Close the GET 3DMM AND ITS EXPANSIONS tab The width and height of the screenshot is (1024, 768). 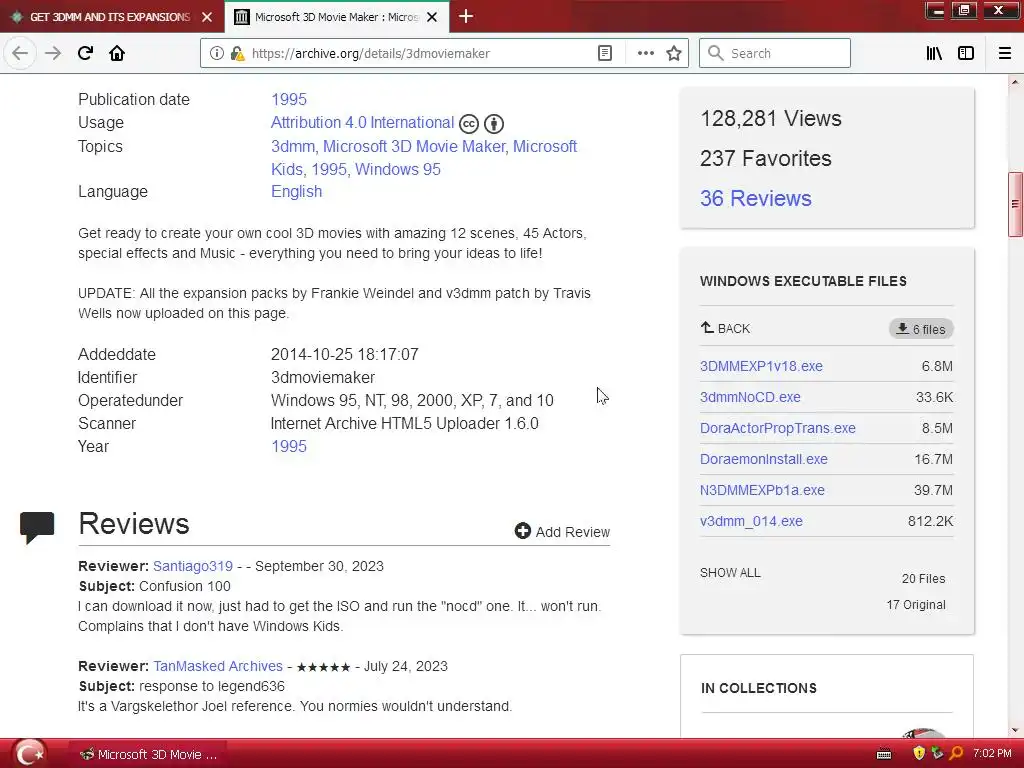coord(207,17)
